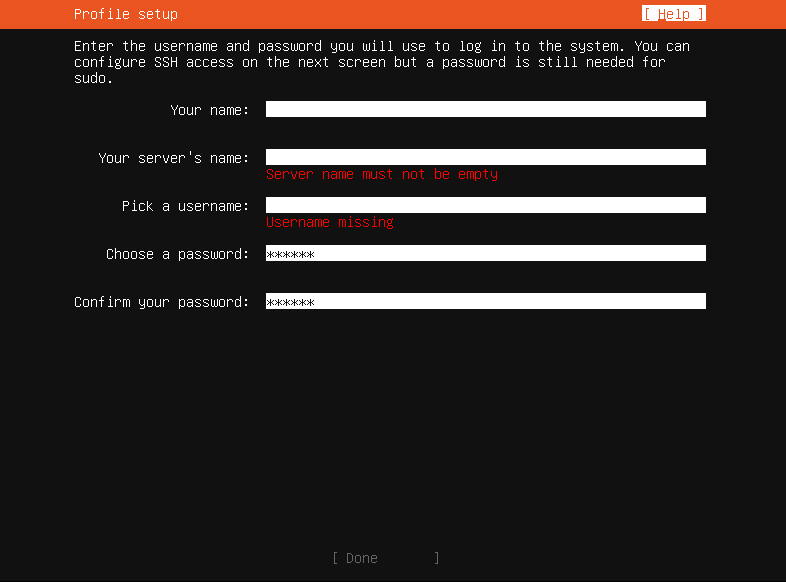The height and width of the screenshot is (582, 786).
Task: Select the 'Confirm your password' field
Action: 485,301
